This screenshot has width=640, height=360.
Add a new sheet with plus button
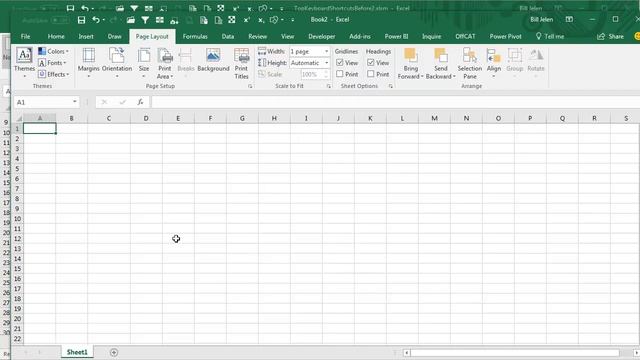114,352
